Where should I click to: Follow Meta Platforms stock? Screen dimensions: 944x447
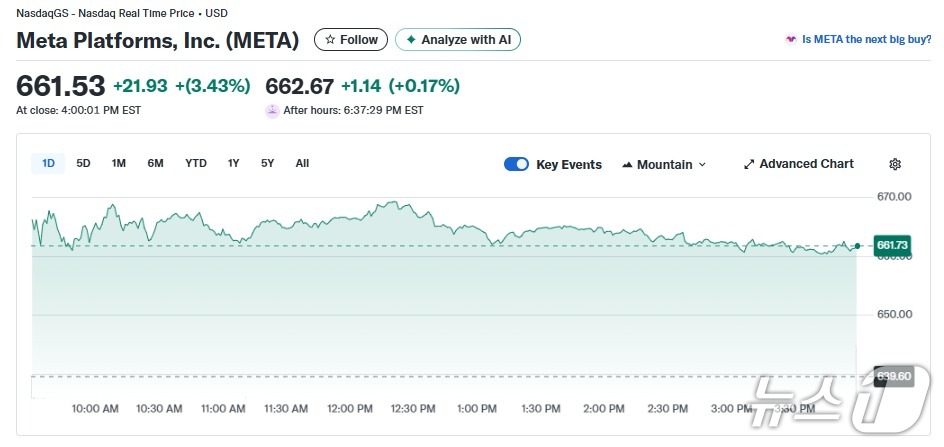point(351,40)
